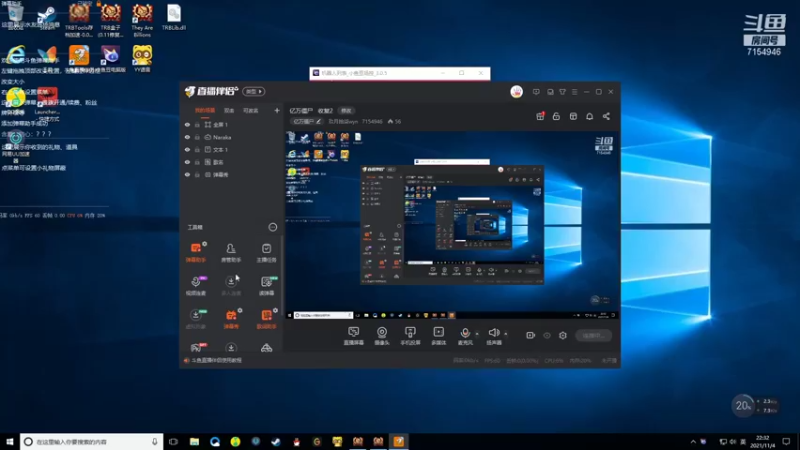Screen dimensions: 800x450
Task: Open the 主播任务 streamer tasks tool
Action: click(266, 252)
